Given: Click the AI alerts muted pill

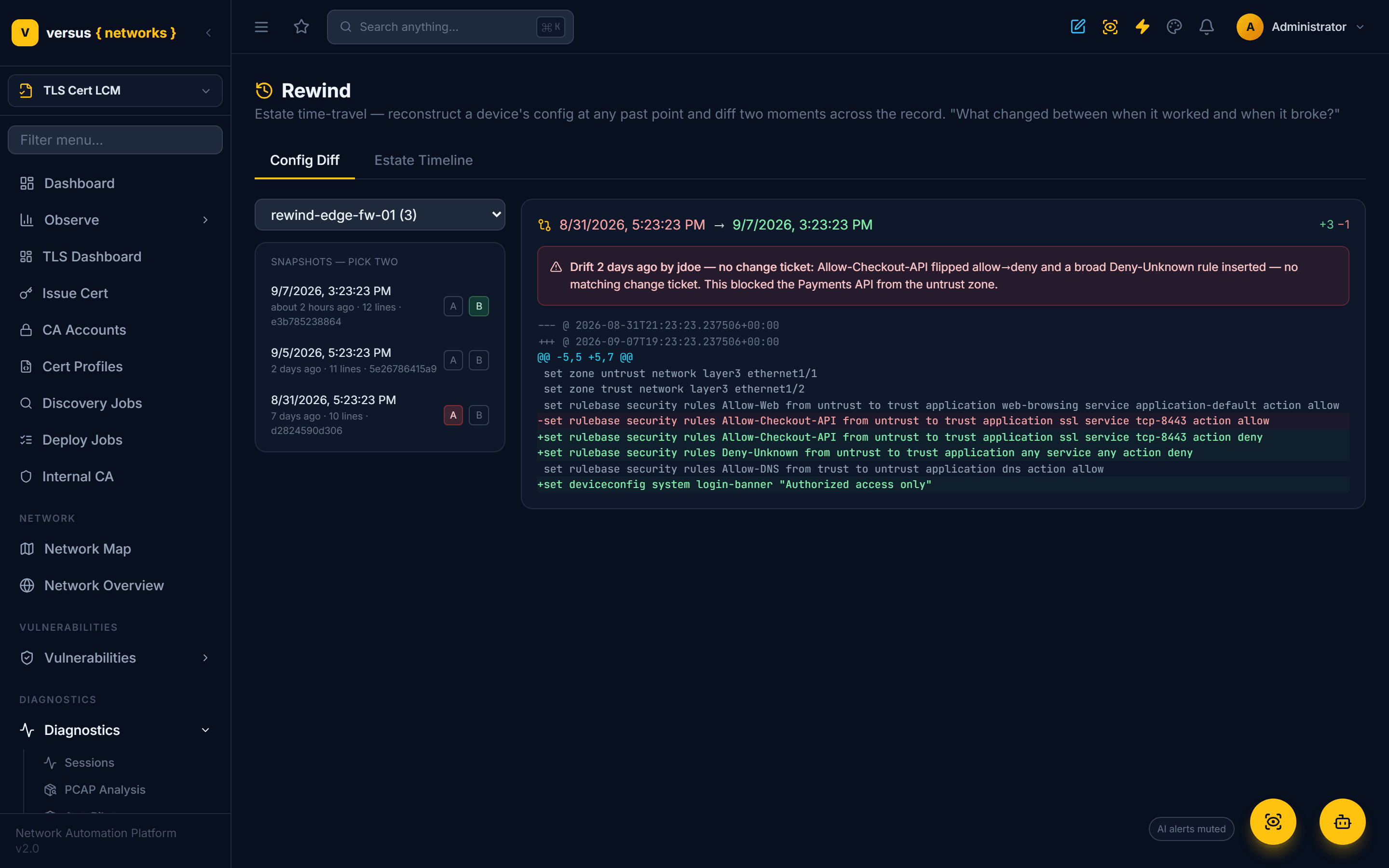Looking at the screenshot, I should coord(1191,829).
